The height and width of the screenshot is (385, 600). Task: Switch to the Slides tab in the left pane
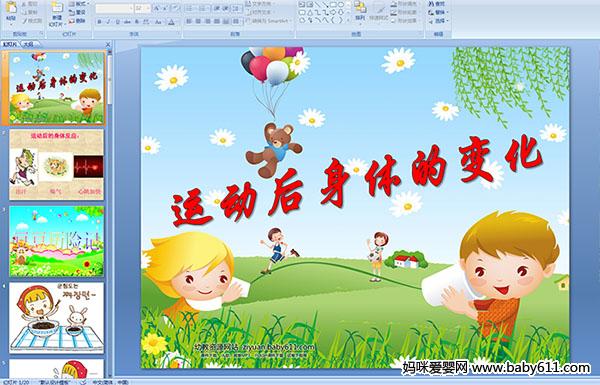[10, 44]
